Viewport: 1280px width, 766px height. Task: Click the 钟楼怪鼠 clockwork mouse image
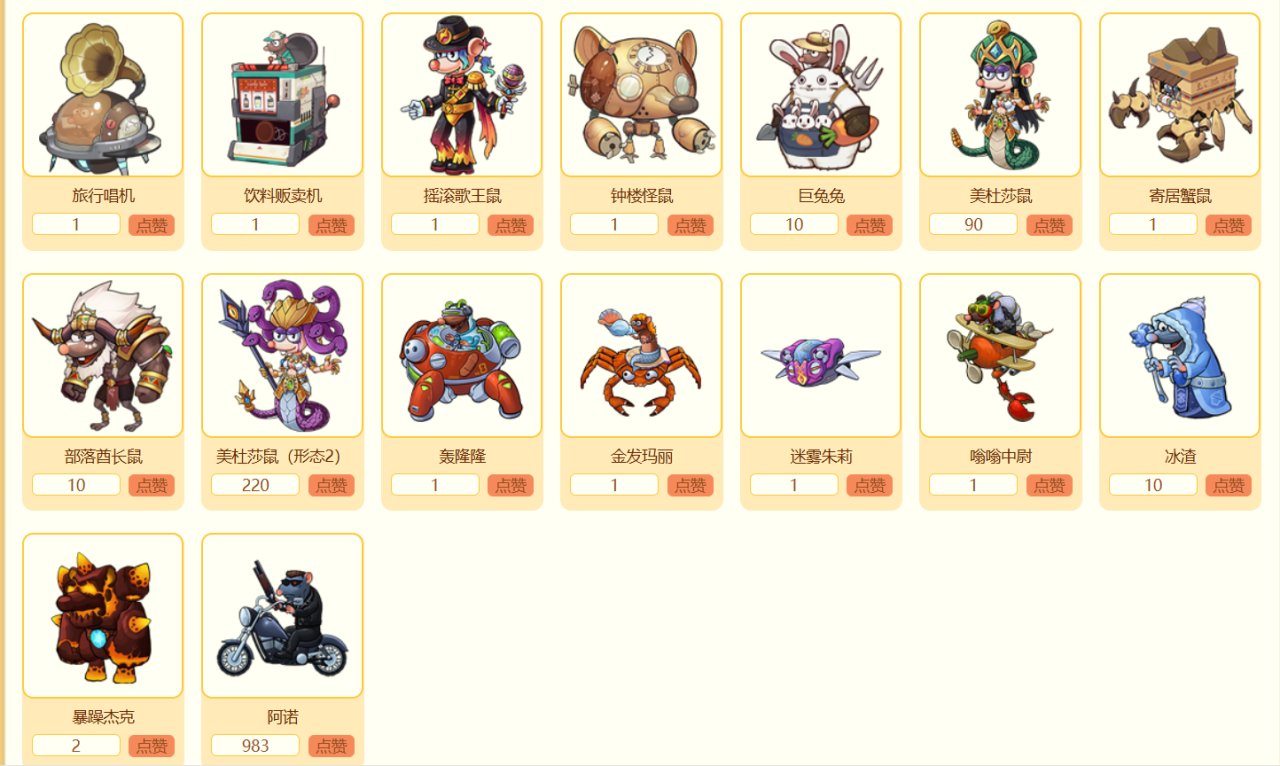641,95
